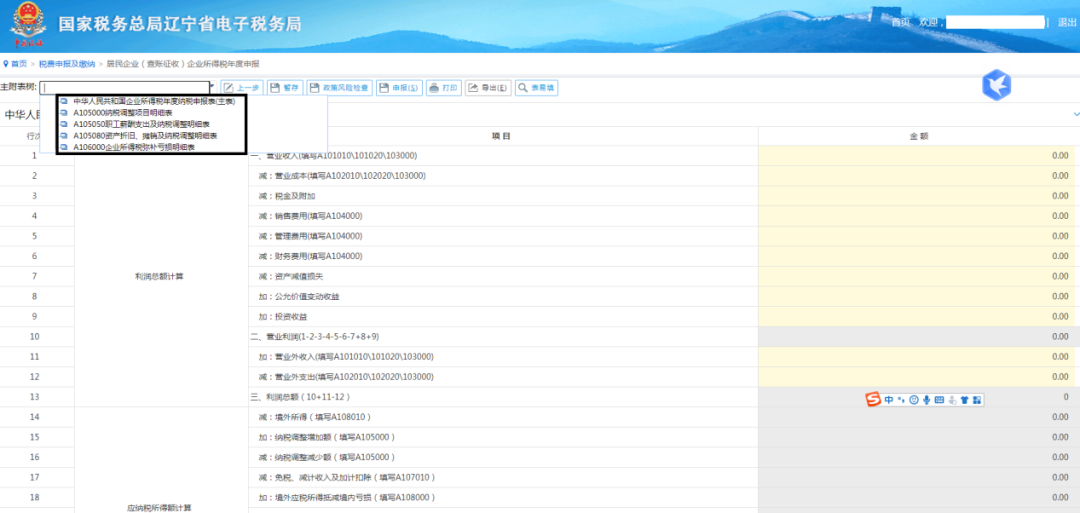Go to 首页 in the top header
Viewport: 1080px width, 513px height.
pyautogui.click(x=900, y=22)
